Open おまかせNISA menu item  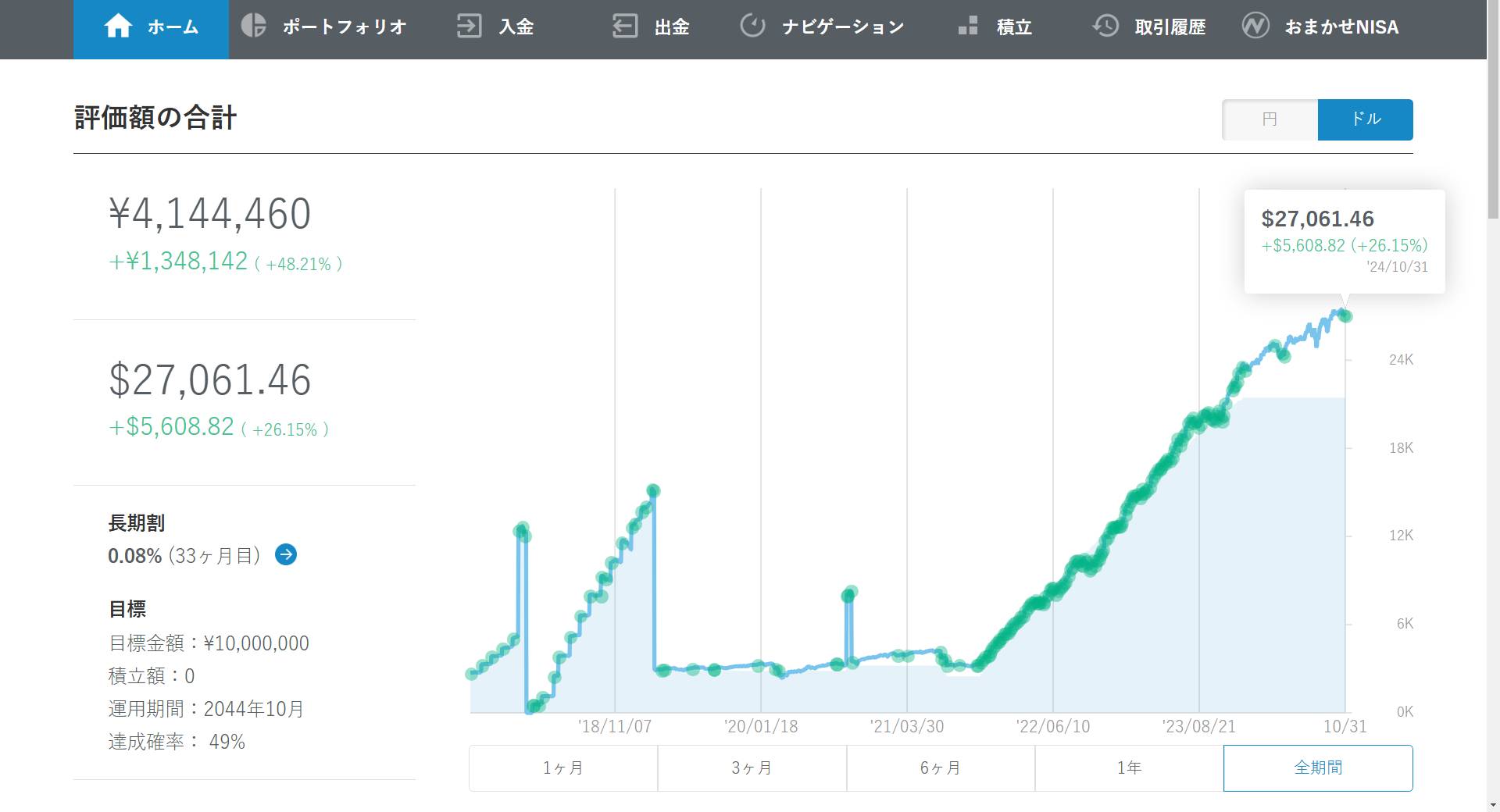[1341, 27]
